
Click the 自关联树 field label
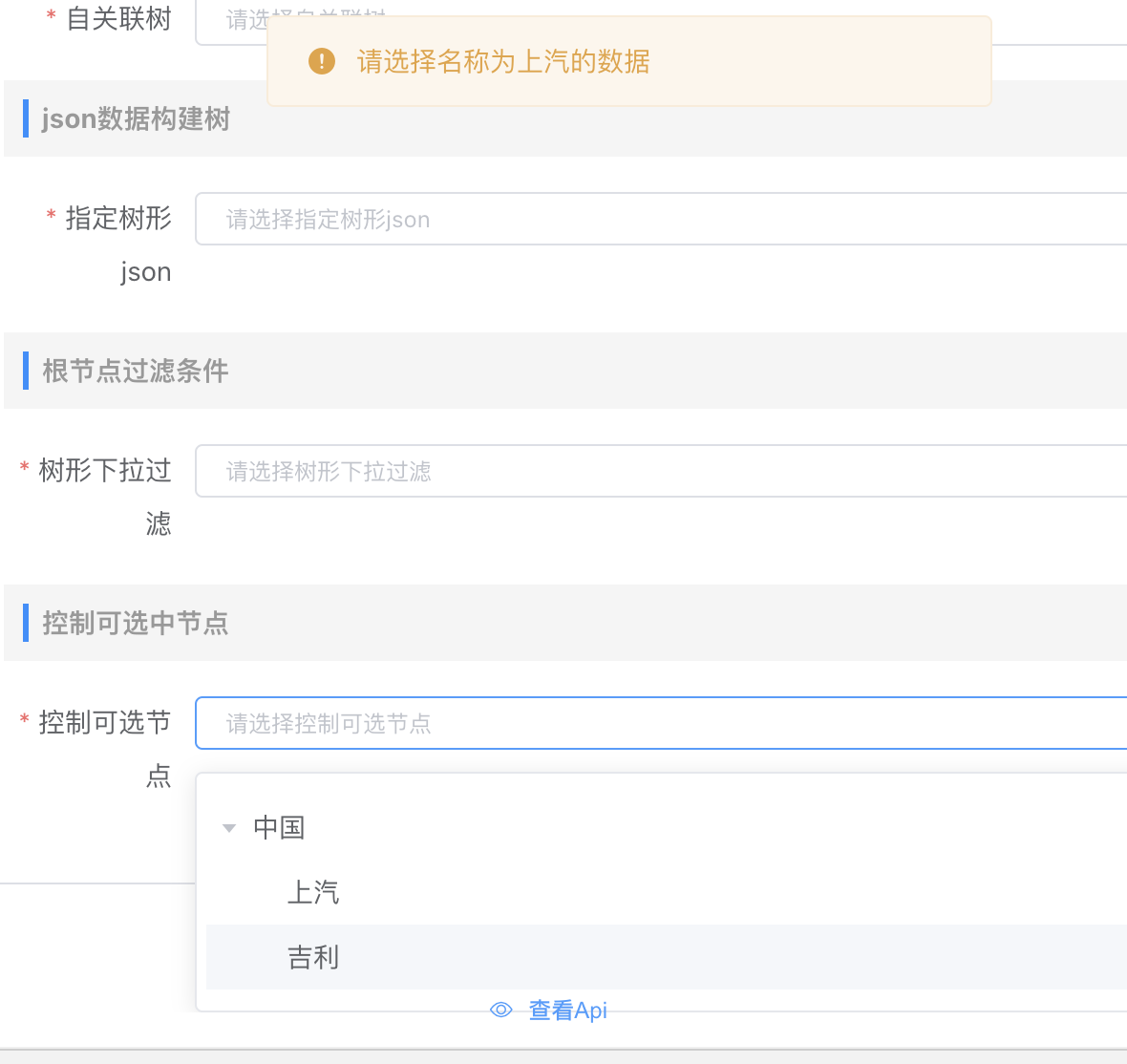pyautogui.click(x=118, y=19)
